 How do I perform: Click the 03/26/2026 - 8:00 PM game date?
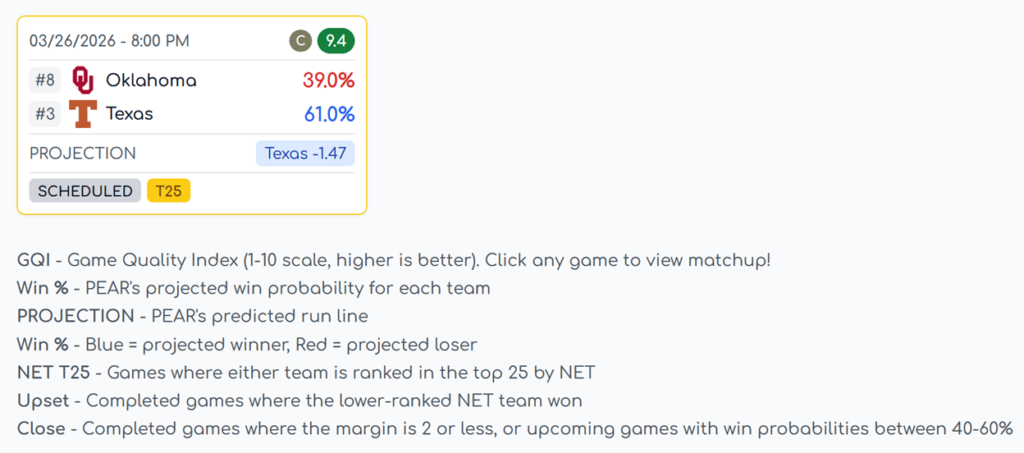point(109,41)
